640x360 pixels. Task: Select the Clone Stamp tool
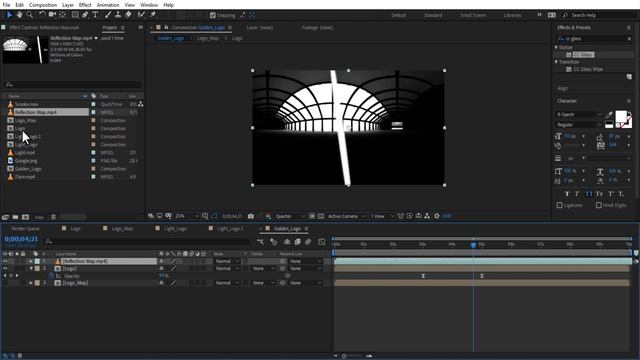pos(118,15)
